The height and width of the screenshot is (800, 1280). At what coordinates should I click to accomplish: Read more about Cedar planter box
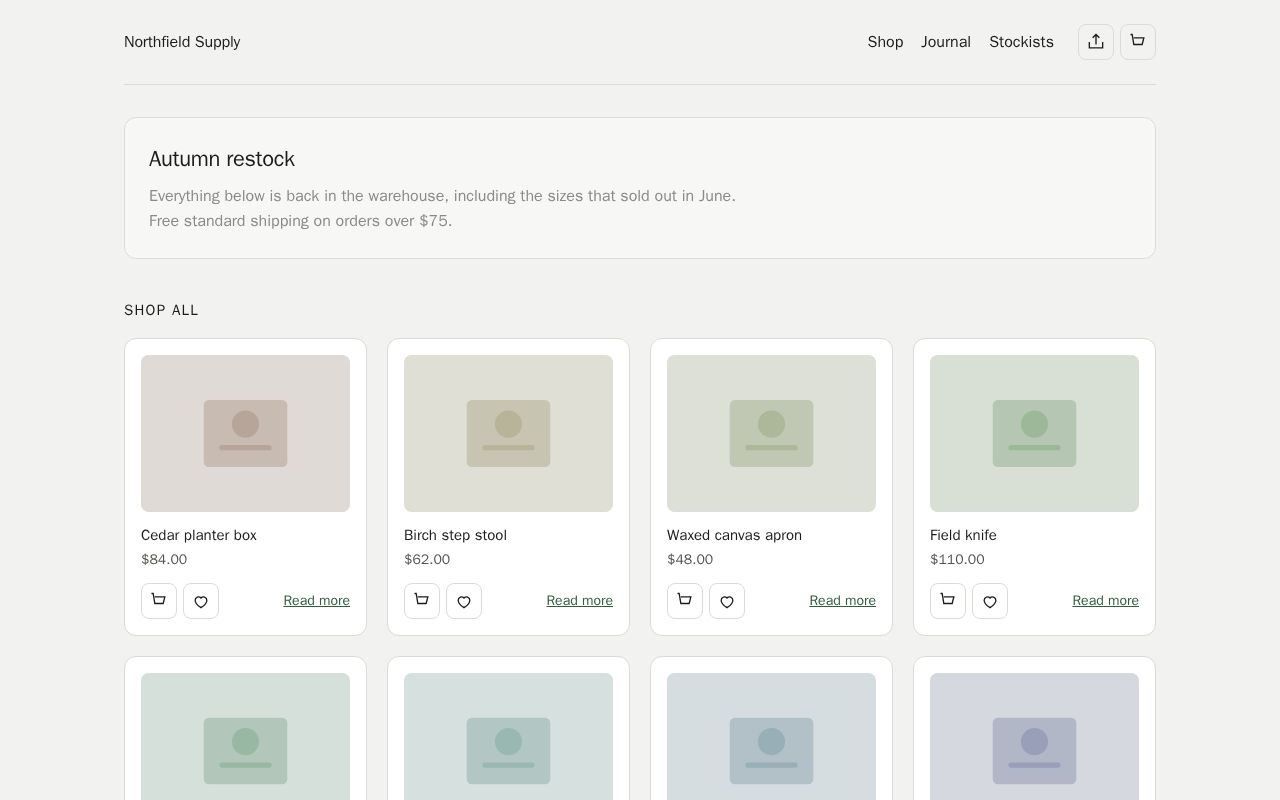point(316,601)
